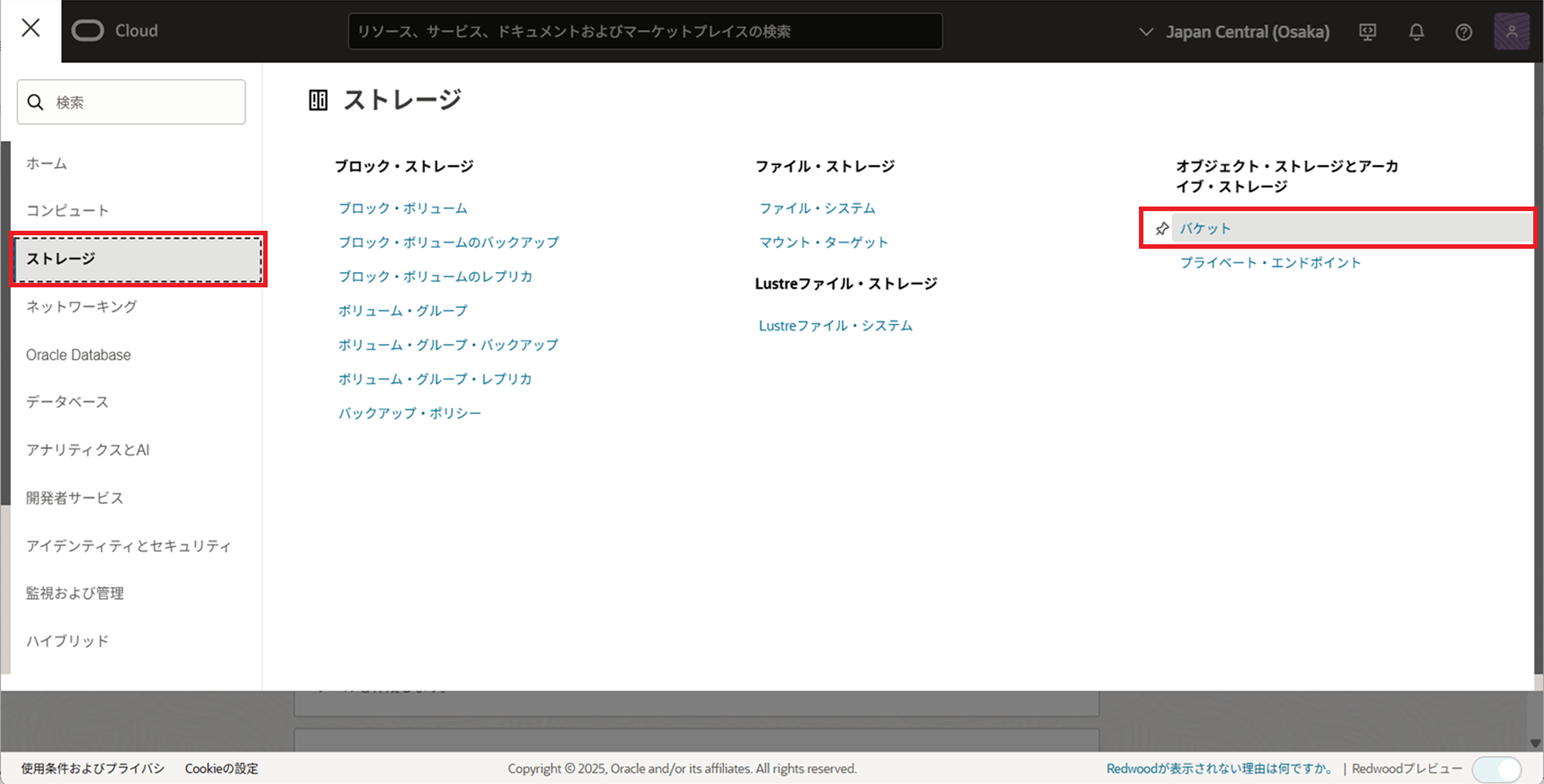Image resolution: width=1544 pixels, height=784 pixels.
Task: Select 開発者サービス in the navigation menu
Action: click(75, 498)
